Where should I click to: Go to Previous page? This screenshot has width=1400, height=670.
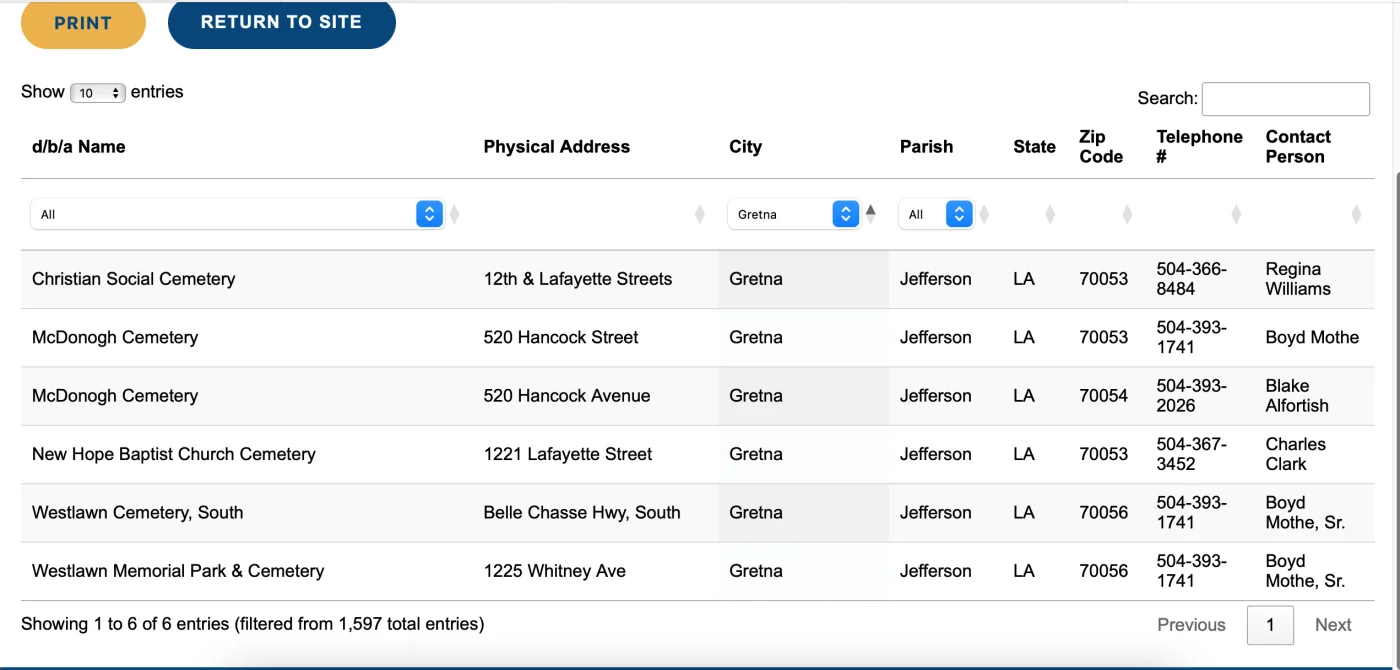1191,625
